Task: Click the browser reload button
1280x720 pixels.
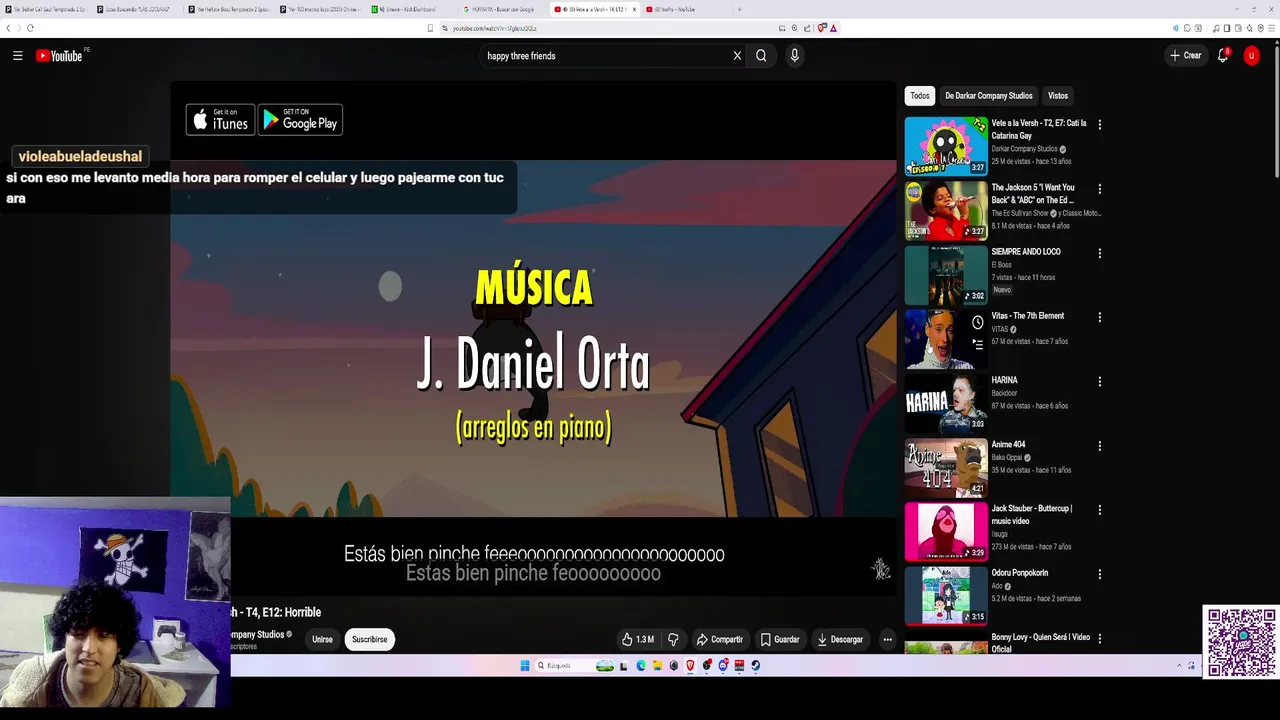Action: (30, 28)
